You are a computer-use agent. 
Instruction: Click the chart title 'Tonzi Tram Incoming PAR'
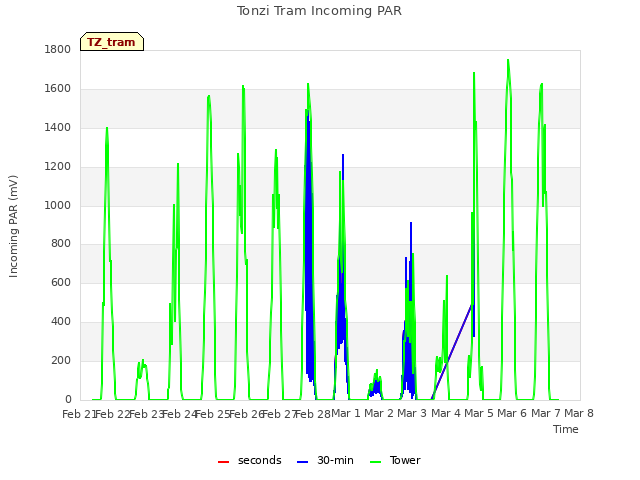pos(319,11)
